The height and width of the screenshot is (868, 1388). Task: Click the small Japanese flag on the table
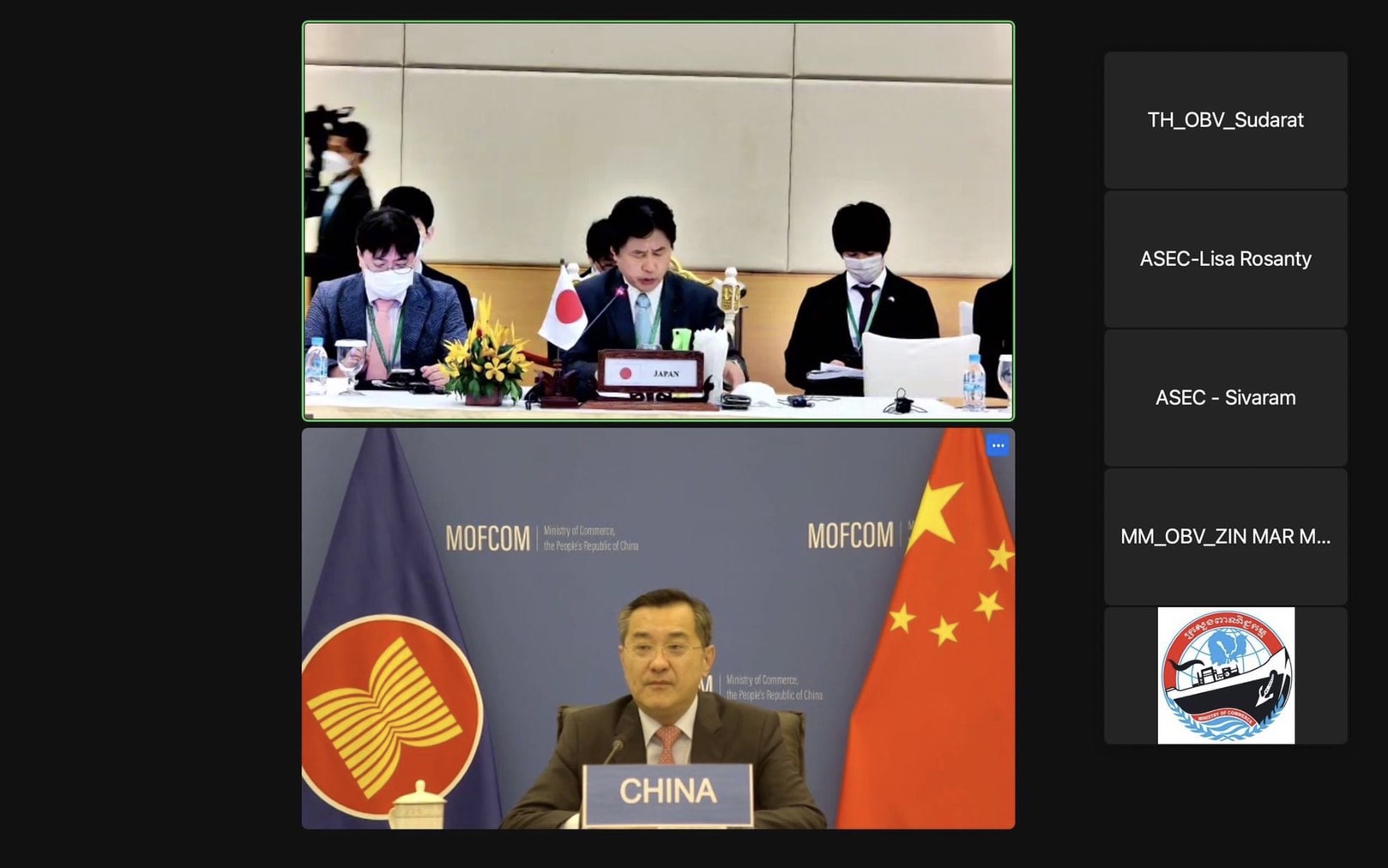click(563, 309)
